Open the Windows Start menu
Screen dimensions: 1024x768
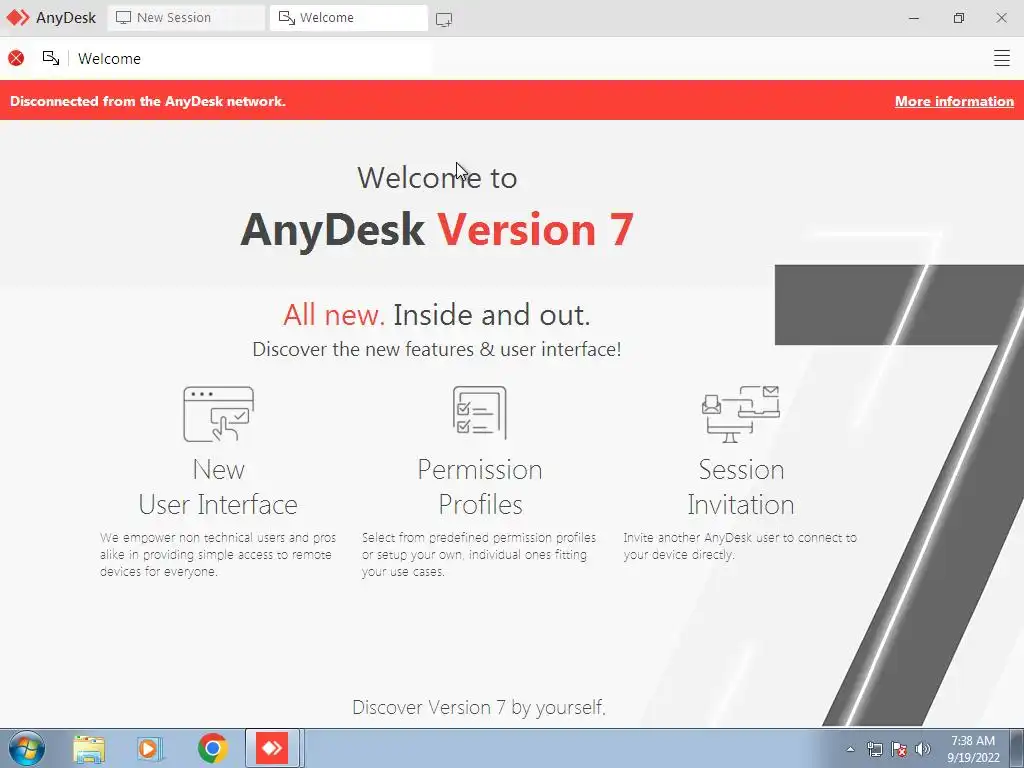[x=27, y=748]
